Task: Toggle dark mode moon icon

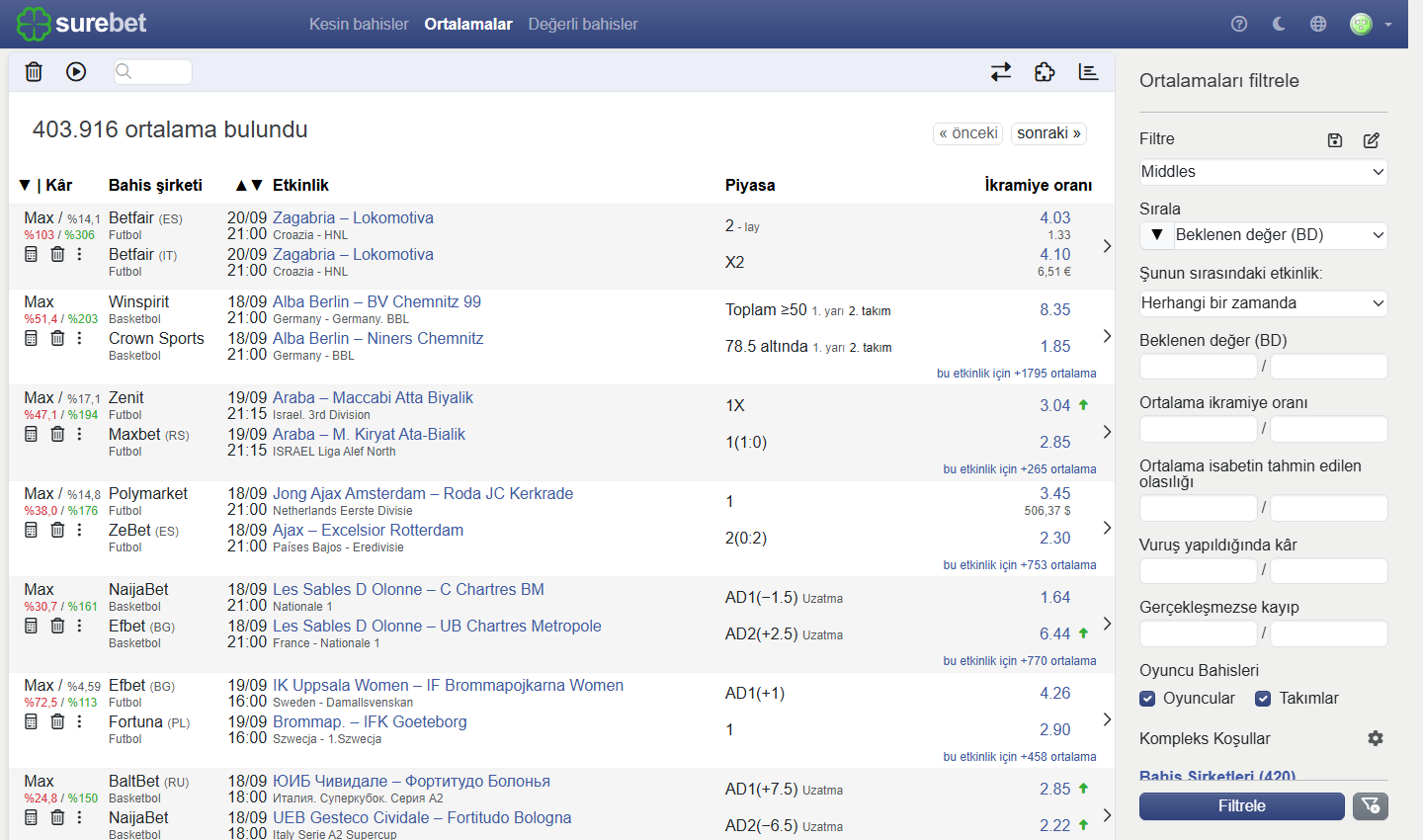Action: coord(1279,24)
